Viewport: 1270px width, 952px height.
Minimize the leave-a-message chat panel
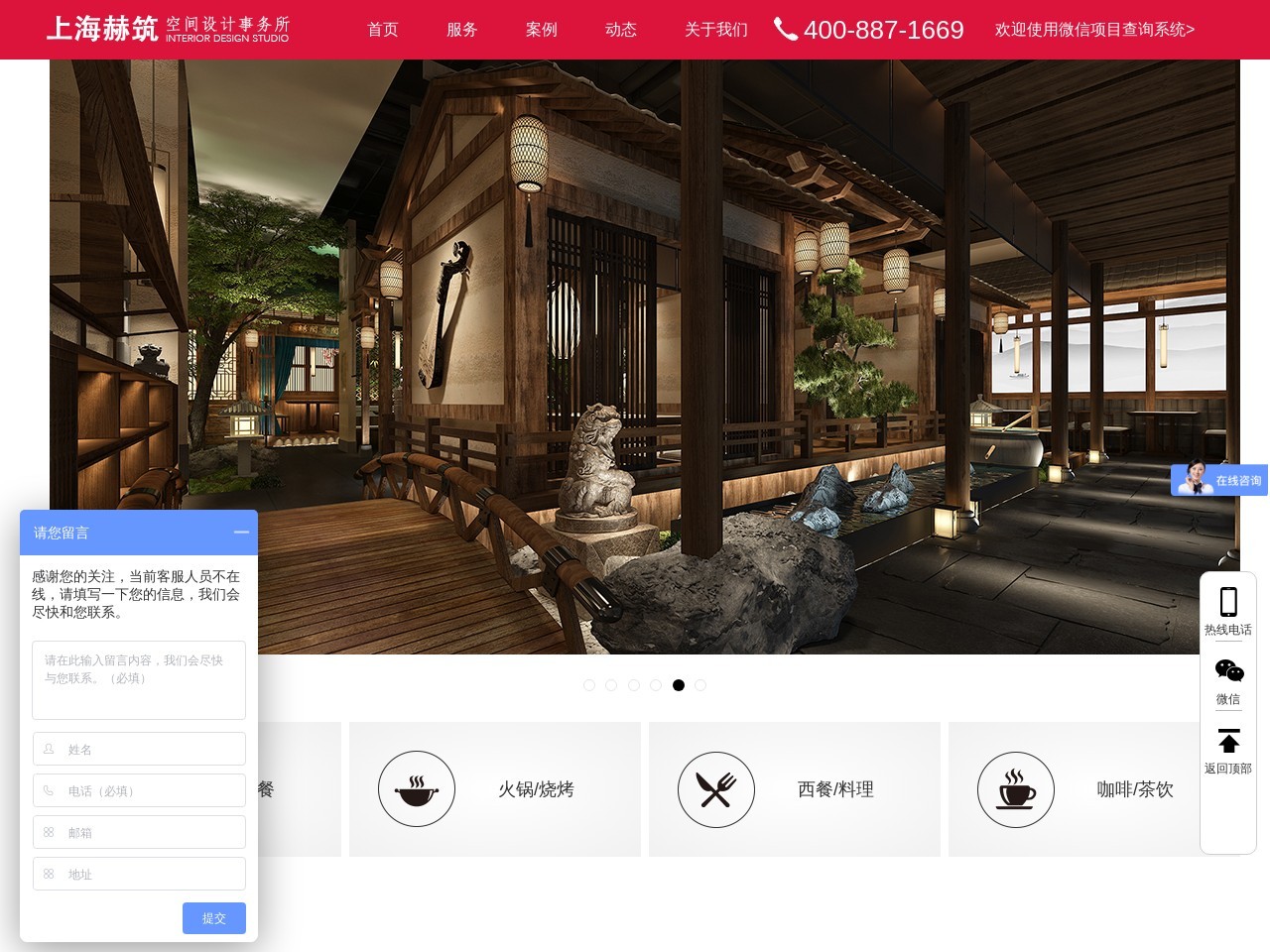241,533
